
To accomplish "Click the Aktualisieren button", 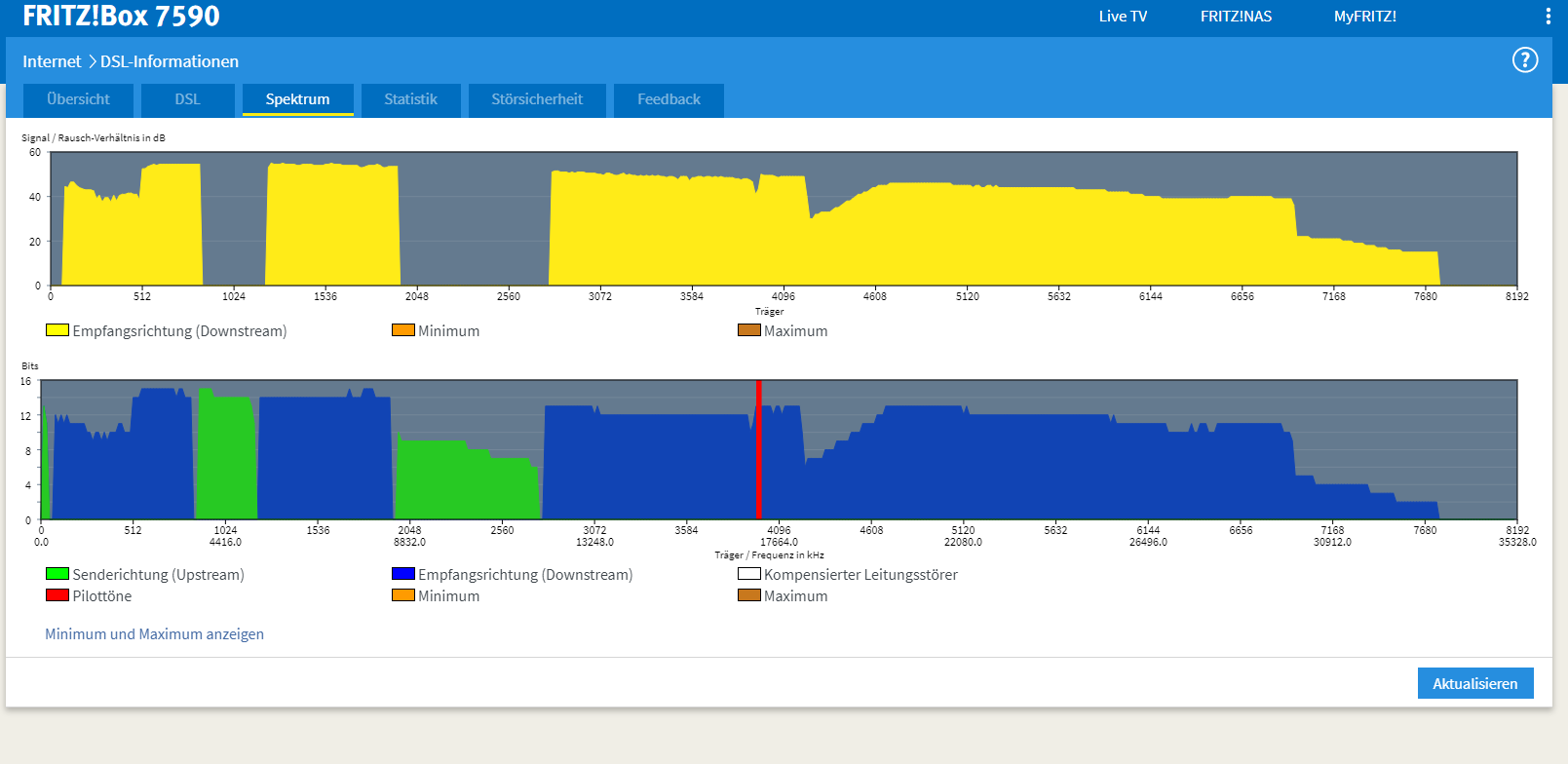I will [1475, 683].
